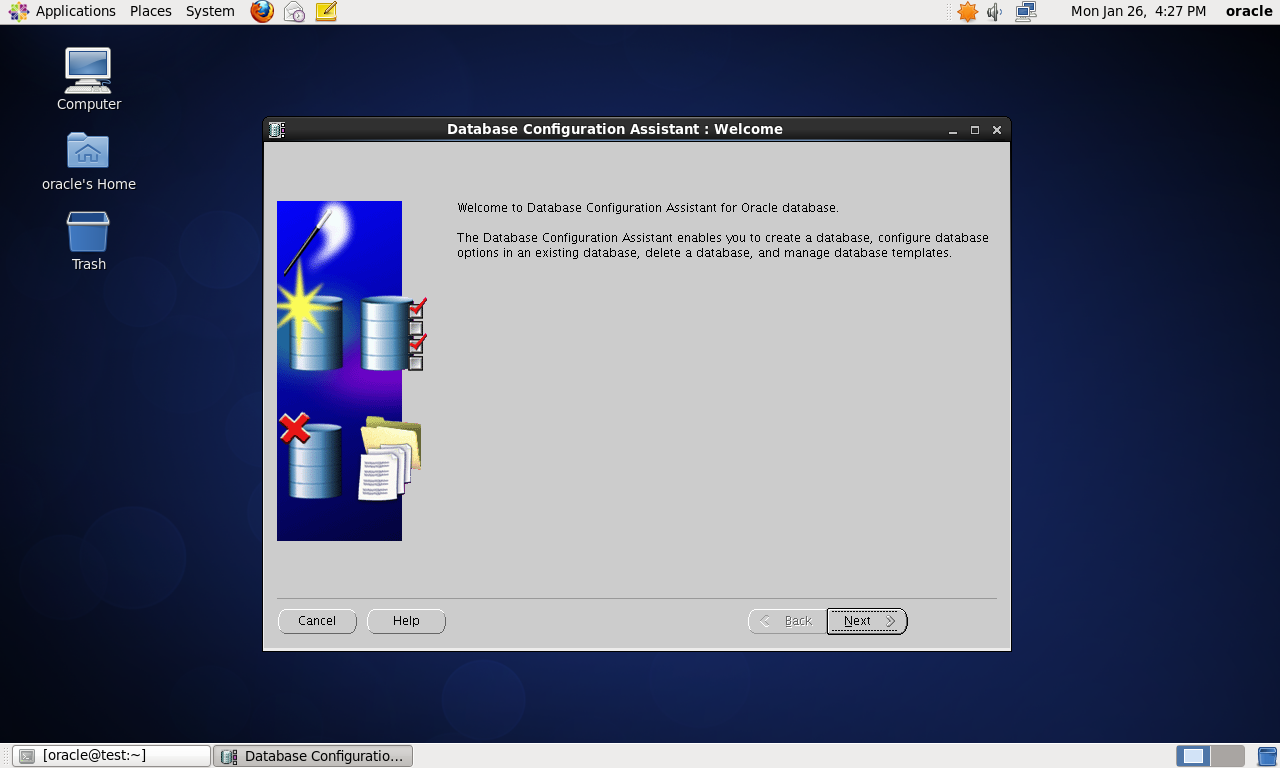Click the Database Configuration taskbar item

pyautogui.click(x=313, y=756)
